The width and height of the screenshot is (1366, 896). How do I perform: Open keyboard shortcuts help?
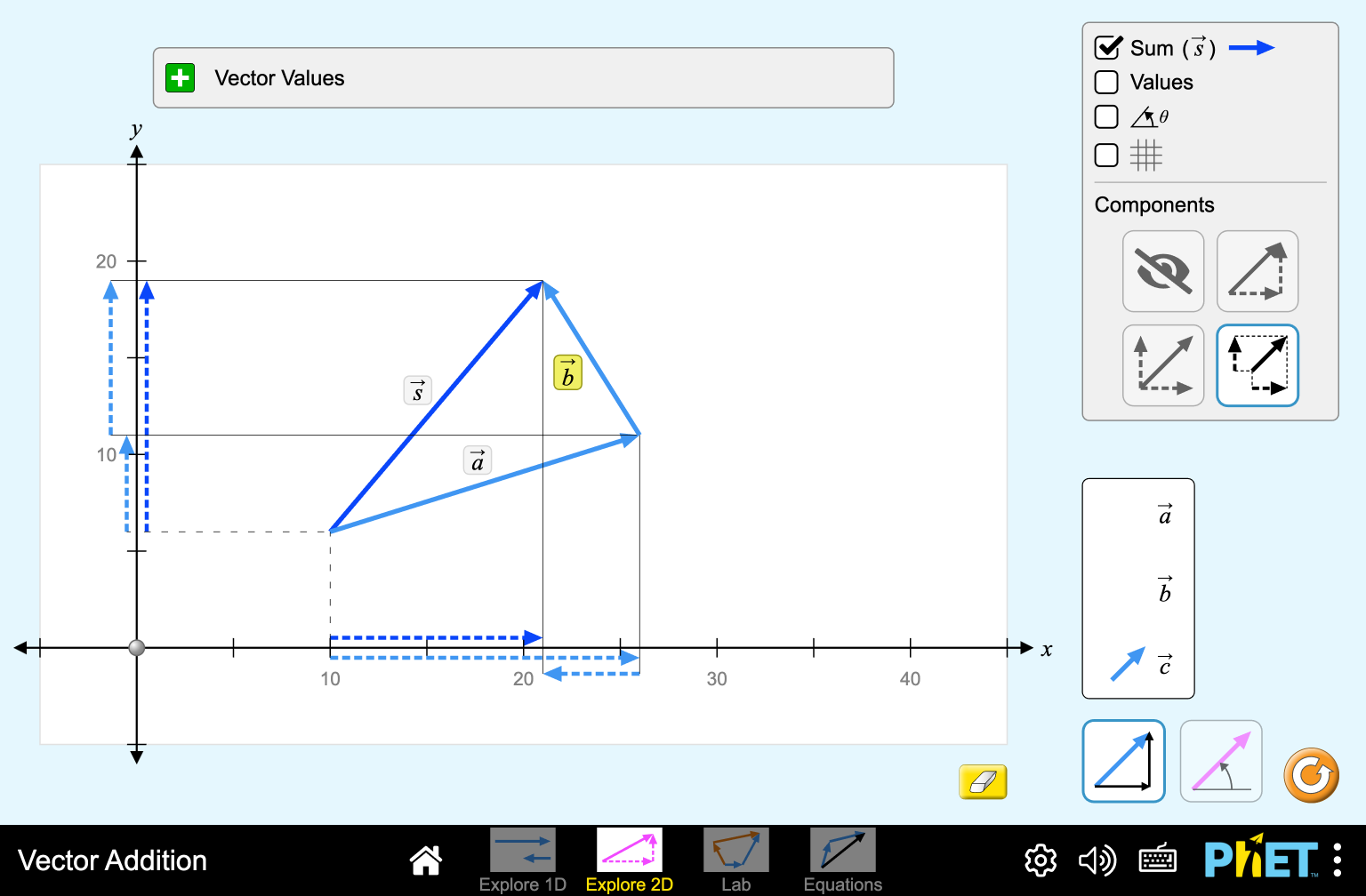point(1158,860)
